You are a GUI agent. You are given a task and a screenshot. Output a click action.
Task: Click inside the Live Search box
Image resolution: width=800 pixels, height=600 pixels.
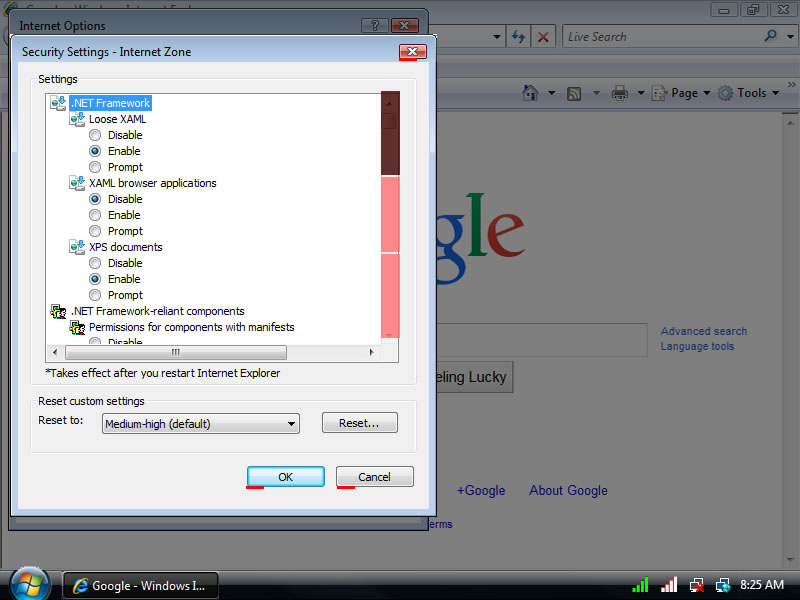coord(660,37)
